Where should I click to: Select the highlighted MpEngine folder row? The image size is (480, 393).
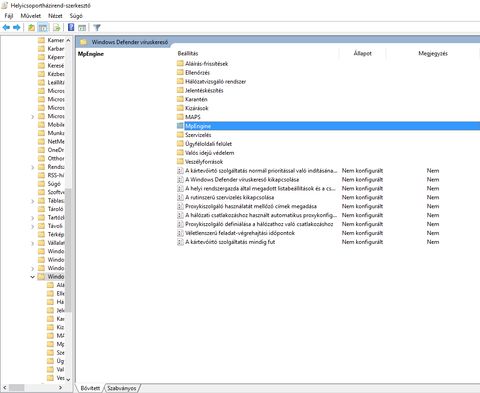[328, 126]
